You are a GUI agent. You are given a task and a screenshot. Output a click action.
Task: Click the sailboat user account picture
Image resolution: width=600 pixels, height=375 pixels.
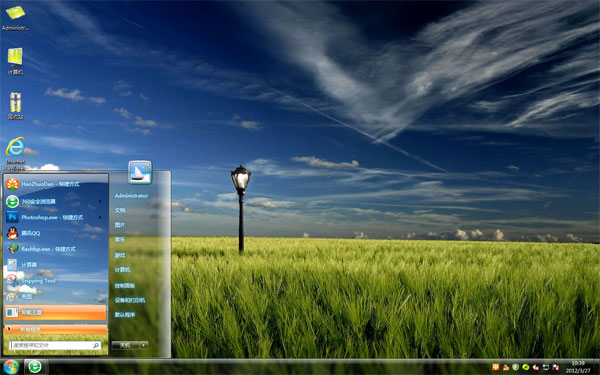(x=140, y=172)
